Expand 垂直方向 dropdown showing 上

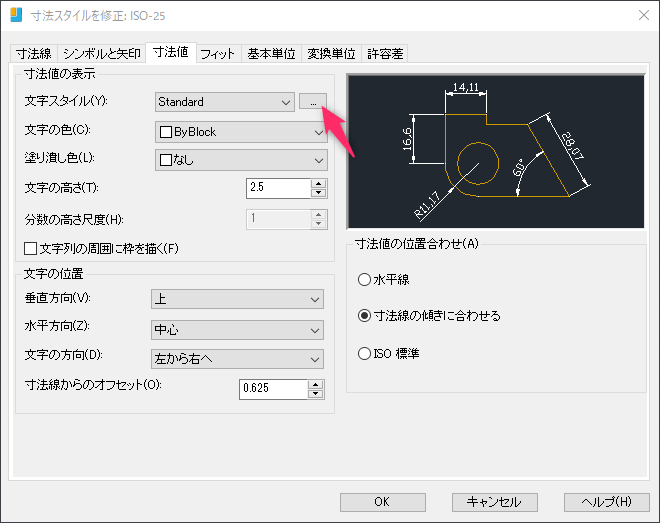coord(237,299)
